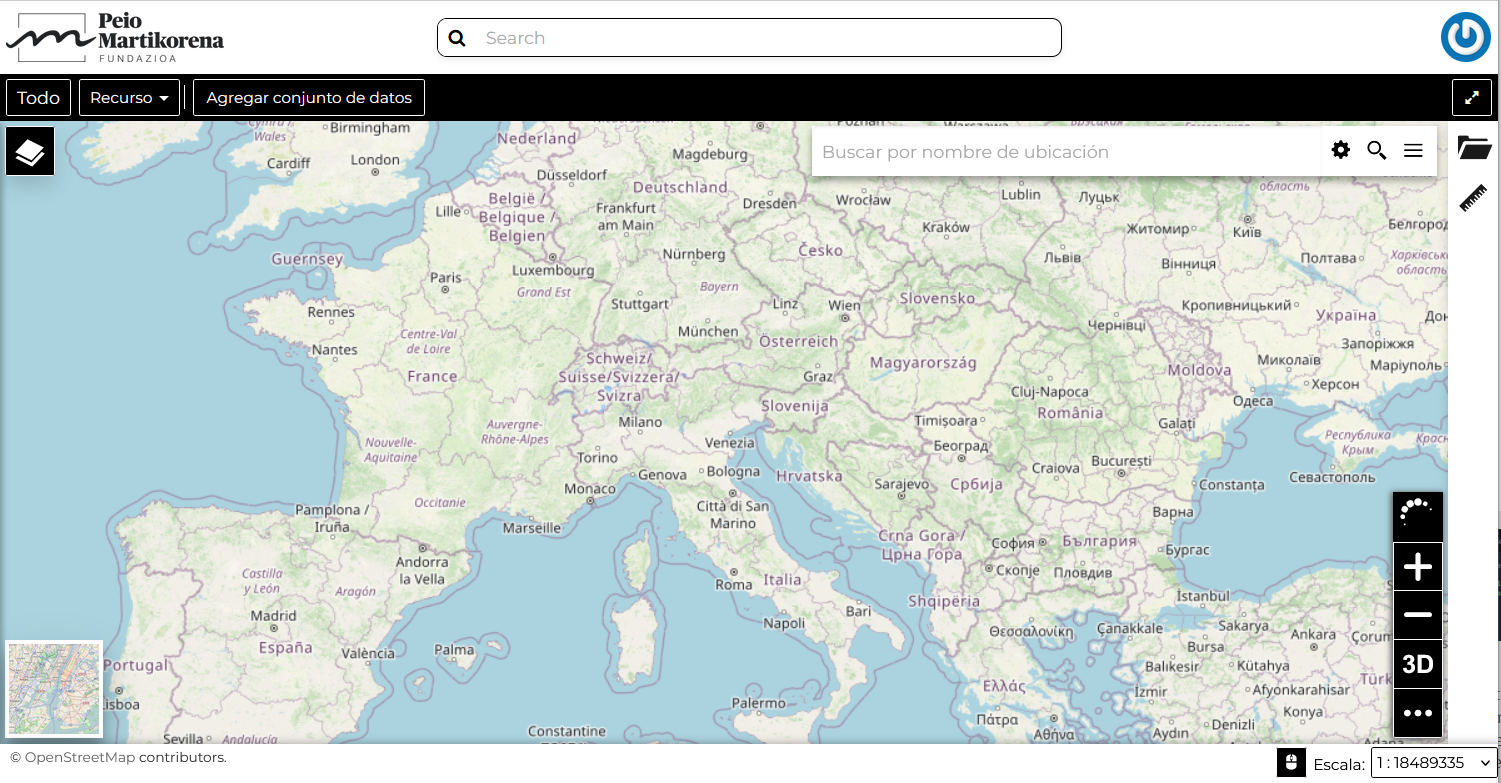This screenshot has width=1501, height=783.
Task: Click the Stuttgart label on map
Action: tap(639, 303)
